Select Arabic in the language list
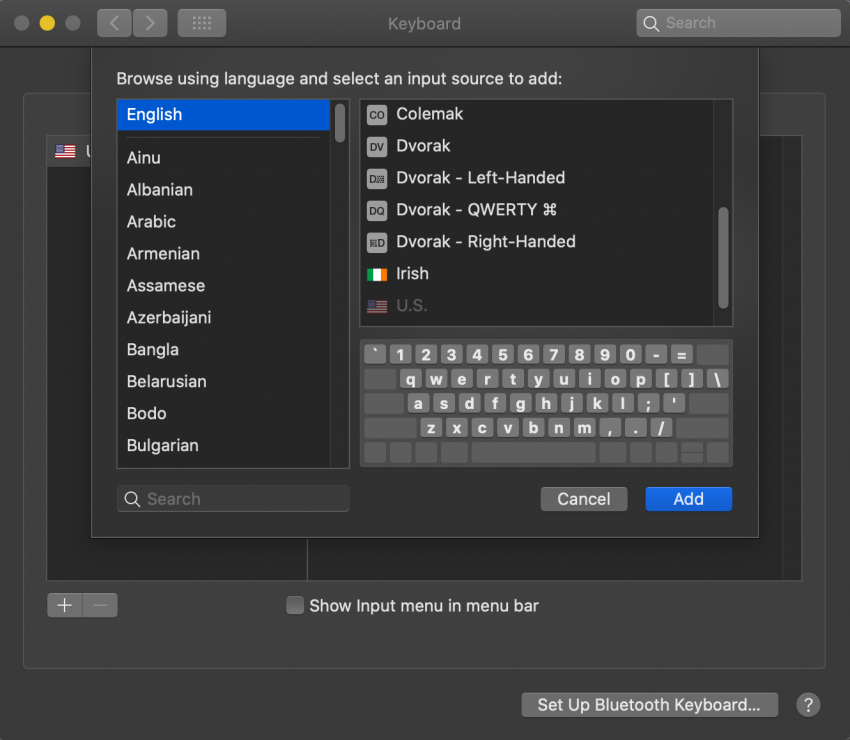 coord(152,221)
